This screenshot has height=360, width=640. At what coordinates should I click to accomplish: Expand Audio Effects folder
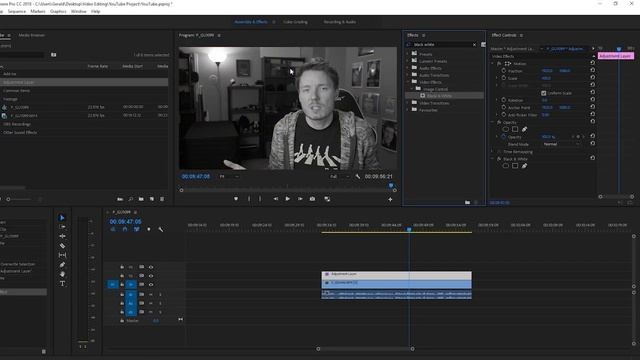[407, 68]
